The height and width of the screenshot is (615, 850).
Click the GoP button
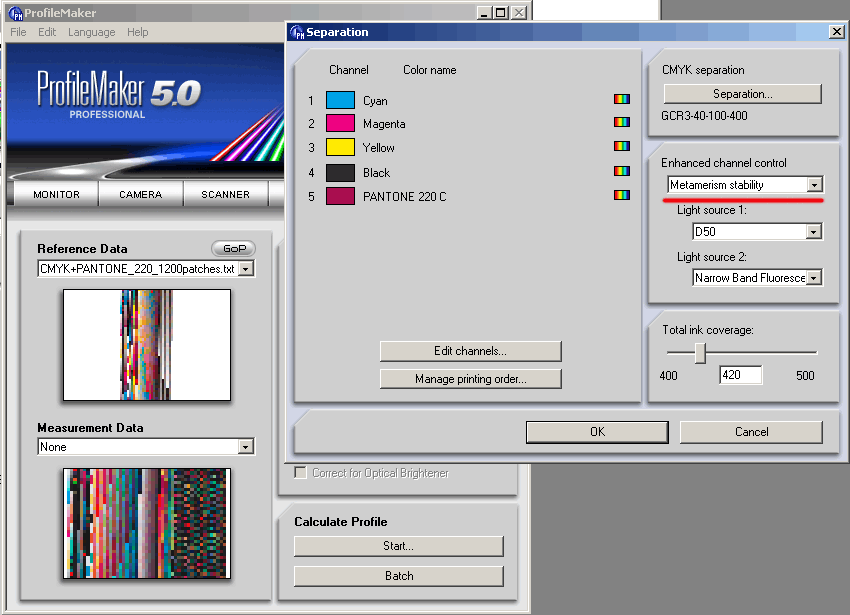[x=234, y=248]
